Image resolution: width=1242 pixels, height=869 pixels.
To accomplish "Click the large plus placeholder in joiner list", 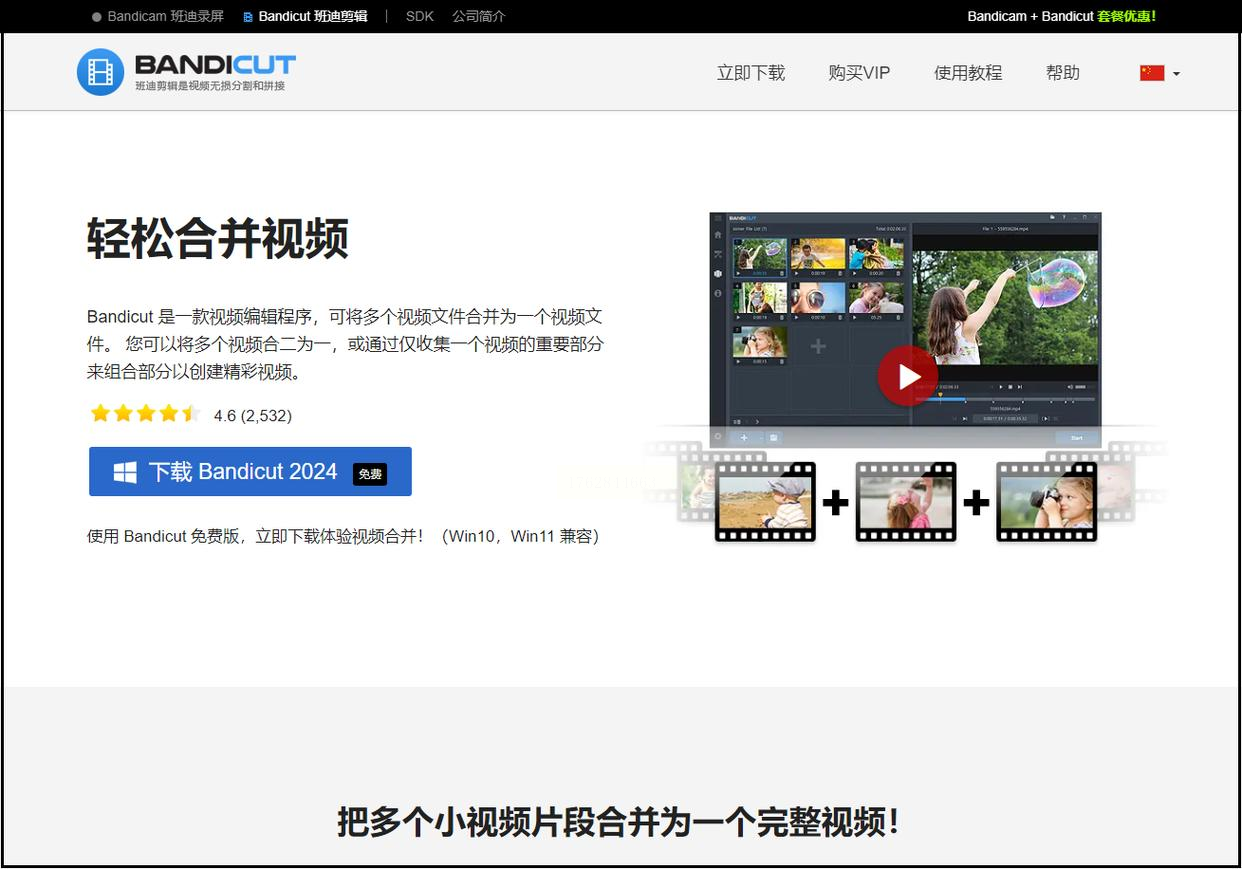I will [818, 346].
